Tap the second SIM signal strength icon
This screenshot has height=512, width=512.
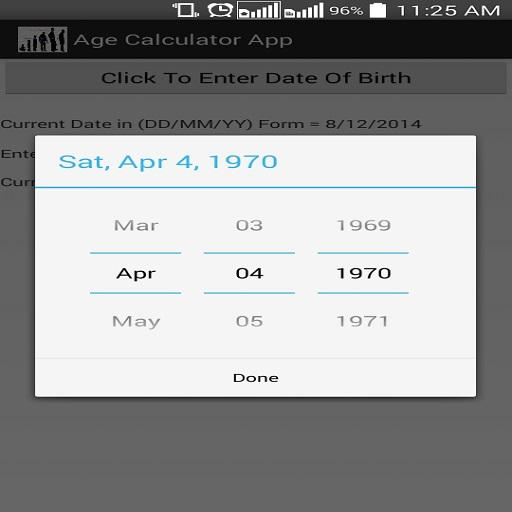click(x=304, y=10)
